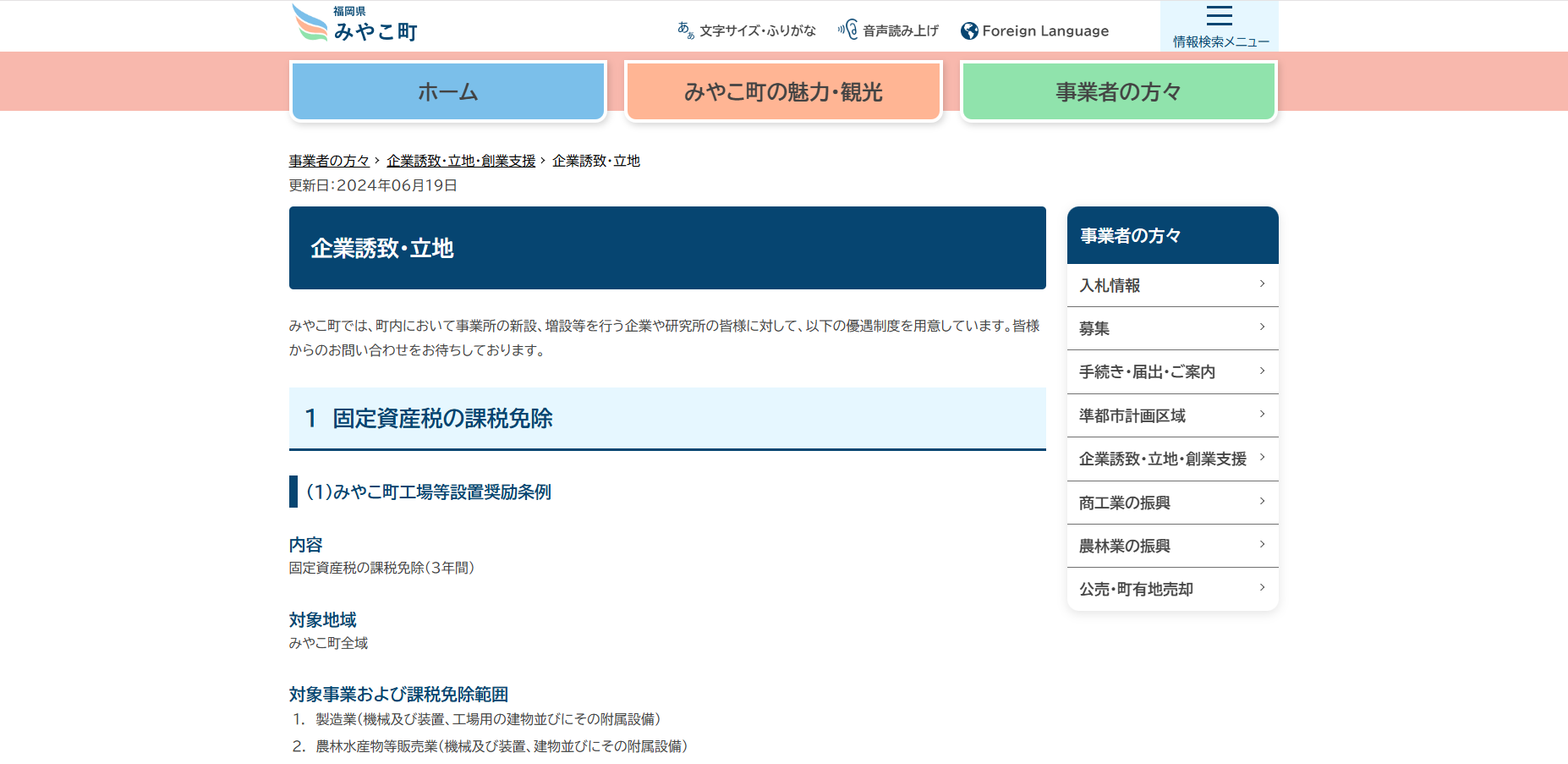
Task: Click list item 1 製造業
Action: coord(488,719)
